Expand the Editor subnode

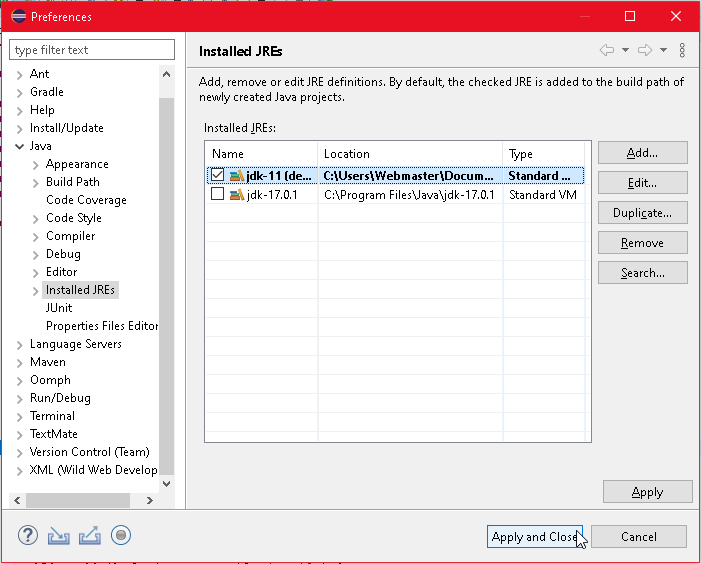36,273
